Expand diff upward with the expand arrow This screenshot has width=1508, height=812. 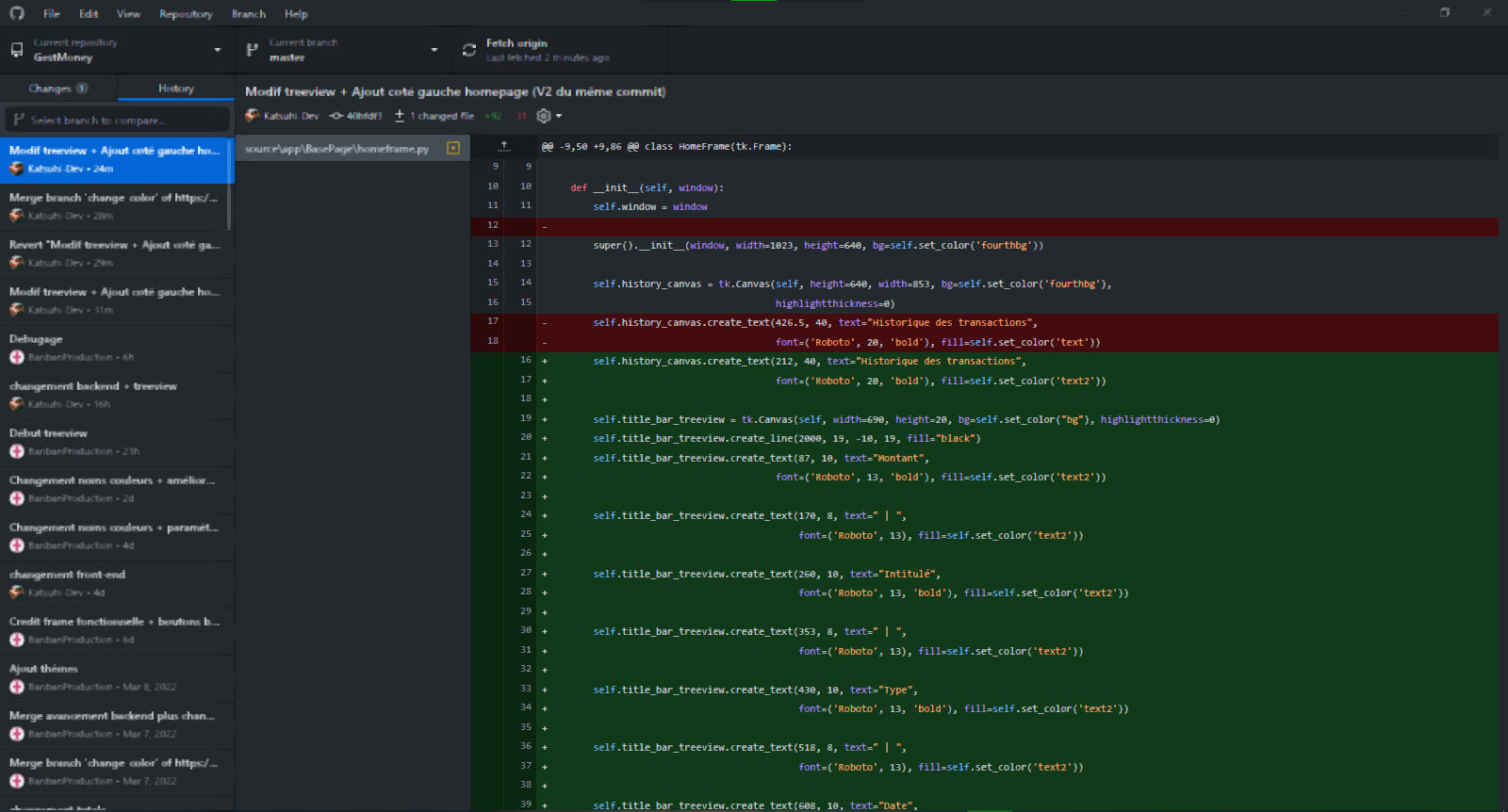(x=504, y=146)
